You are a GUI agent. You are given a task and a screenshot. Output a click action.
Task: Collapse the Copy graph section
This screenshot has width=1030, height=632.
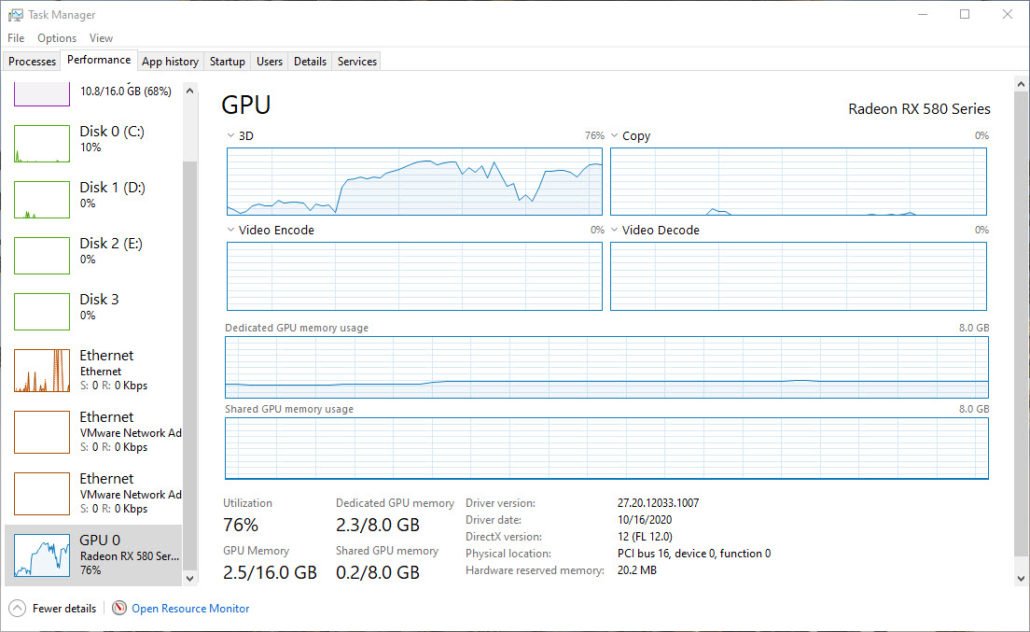[x=614, y=135]
